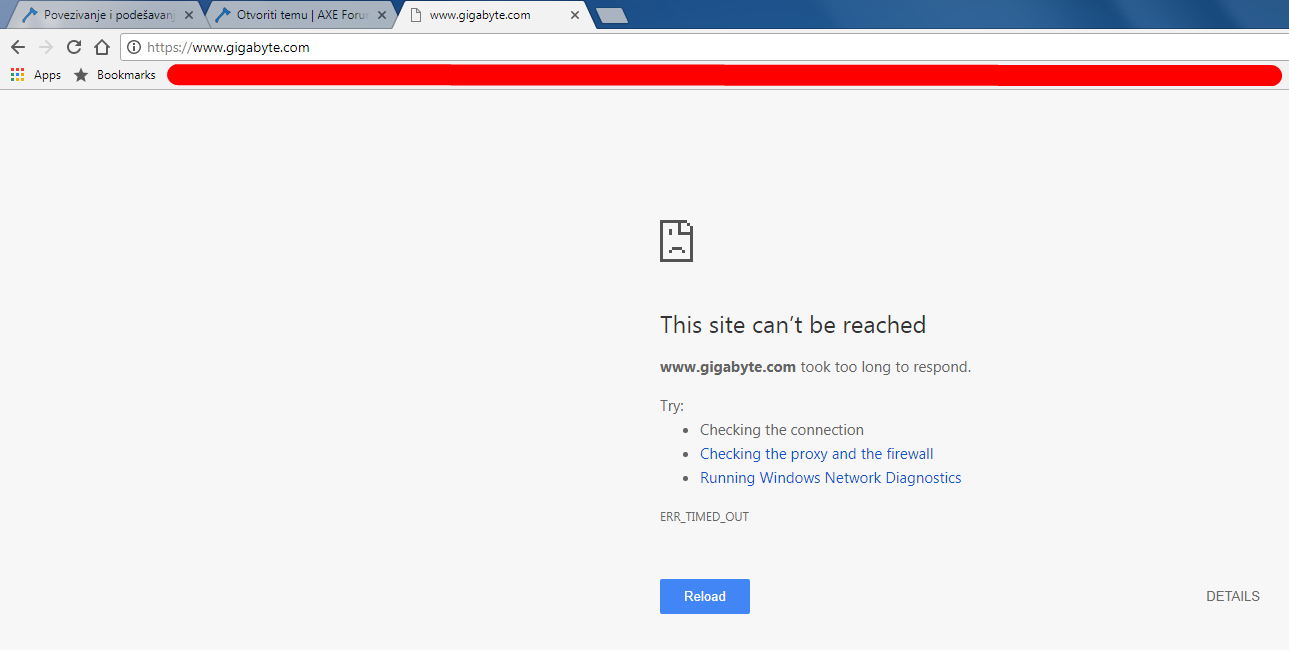The width and height of the screenshot is (1289, 650).
Task: Click the Forward navigation arrow
Action: tap(45, 47)
